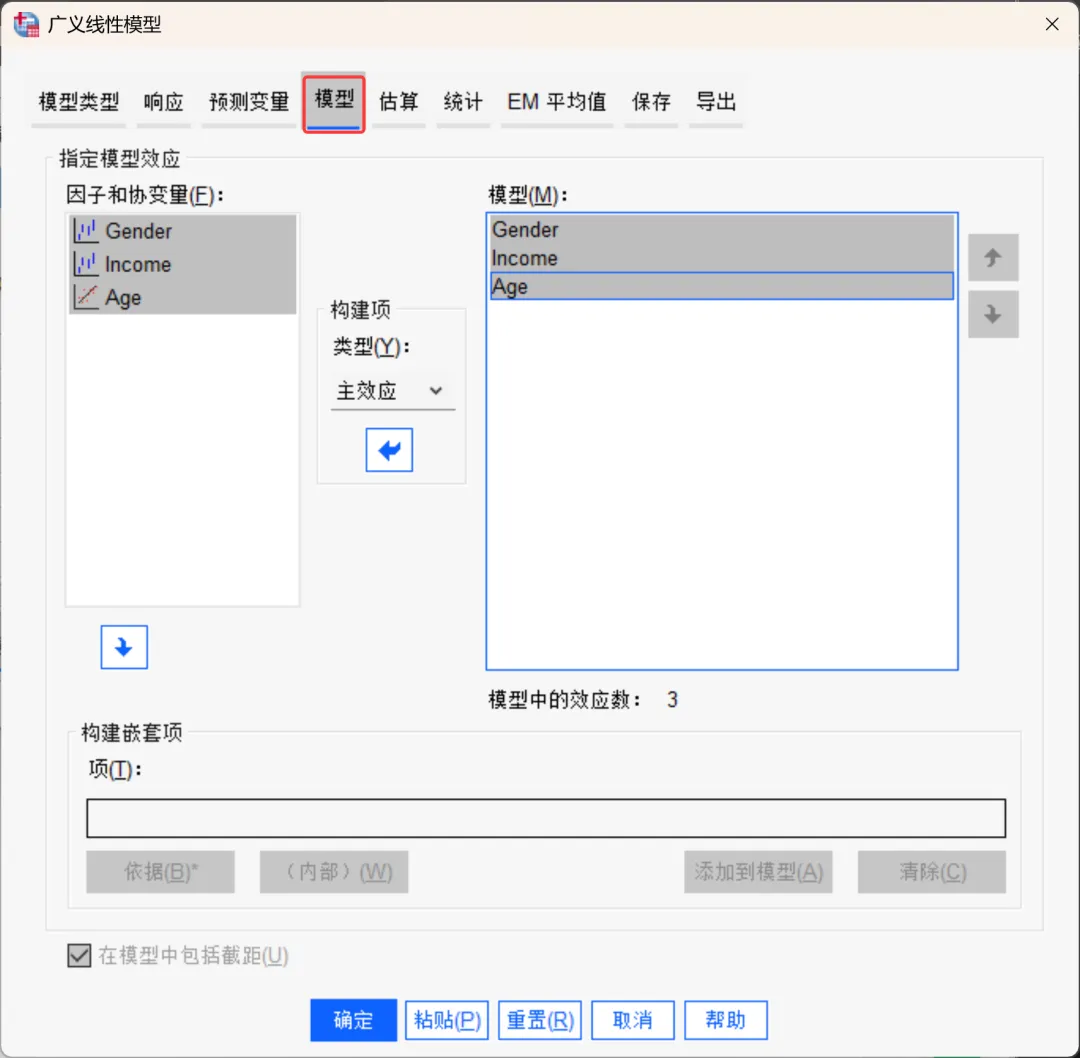Viewport: 1080px width, 1058px height.
Task: Click the Age scale variable icon
Action: (85, 297)
